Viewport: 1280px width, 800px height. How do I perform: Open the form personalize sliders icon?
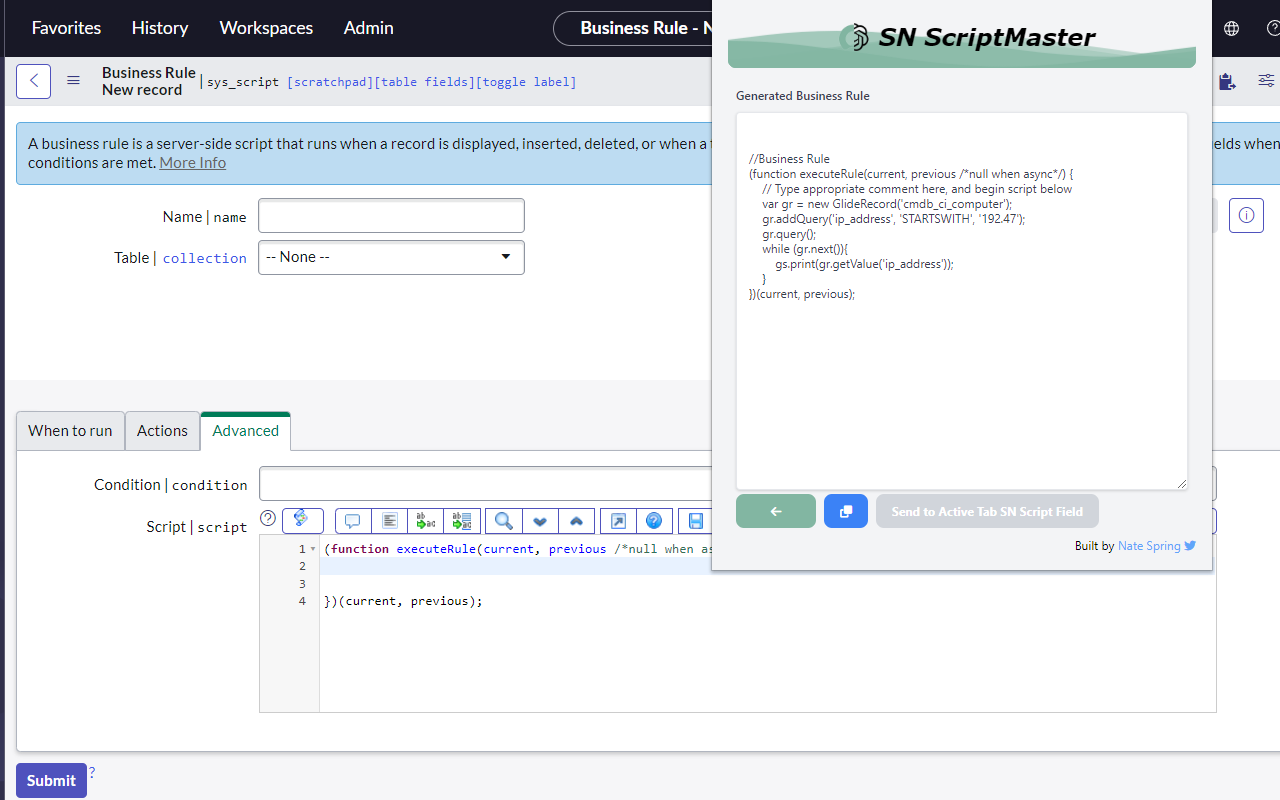point(1266,81)
